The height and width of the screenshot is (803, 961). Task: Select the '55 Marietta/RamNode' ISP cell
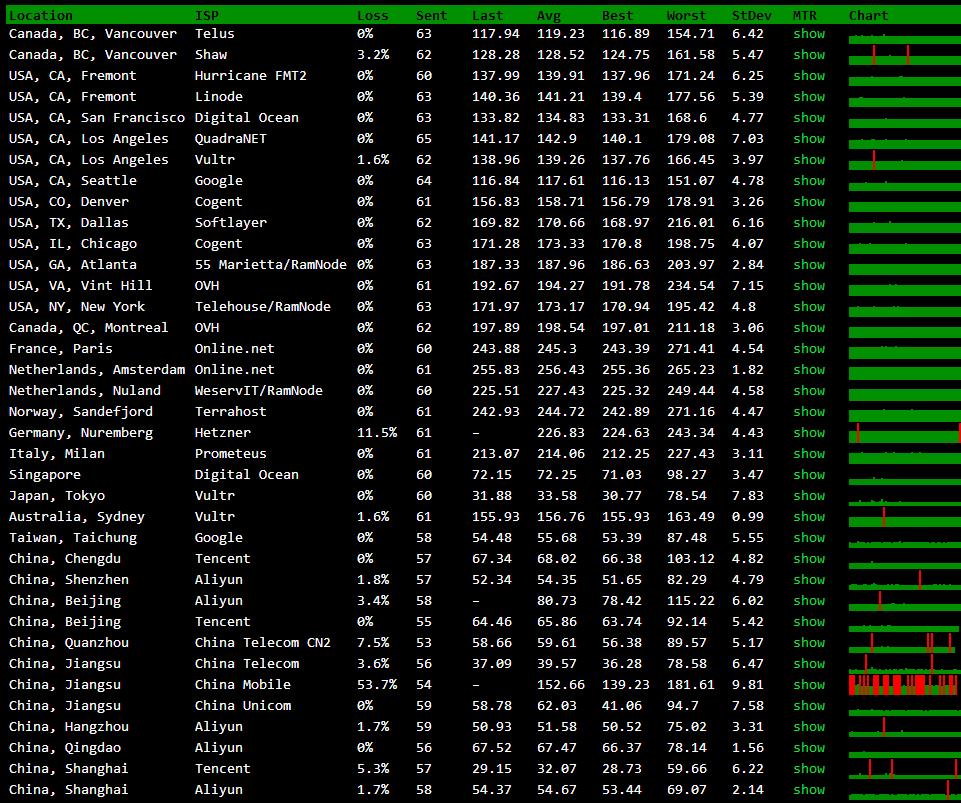coord(270,265)
